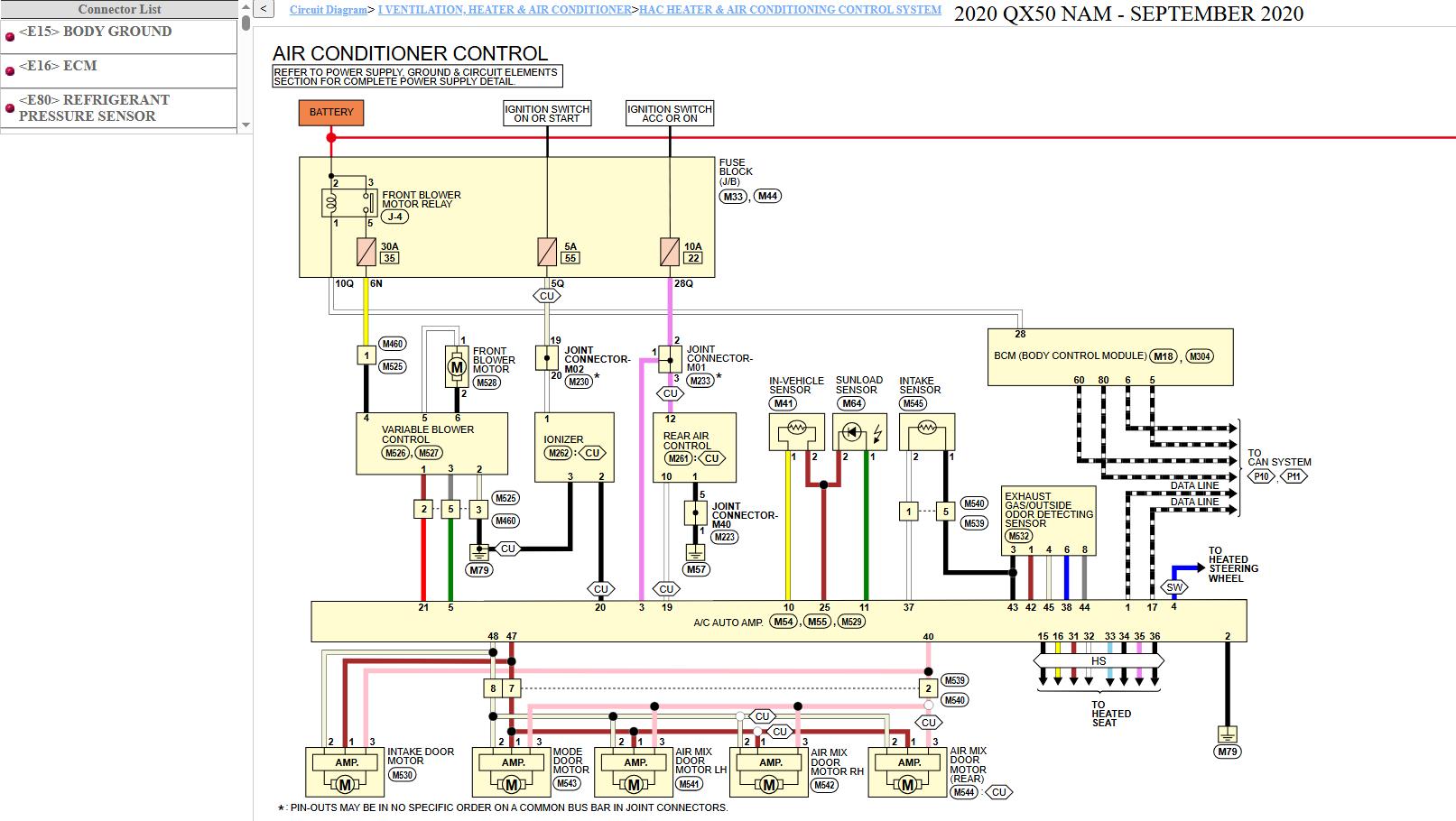Click the M223 joint connector M40 label
The image size is (1456, 821).
click(x=724, y=537)
